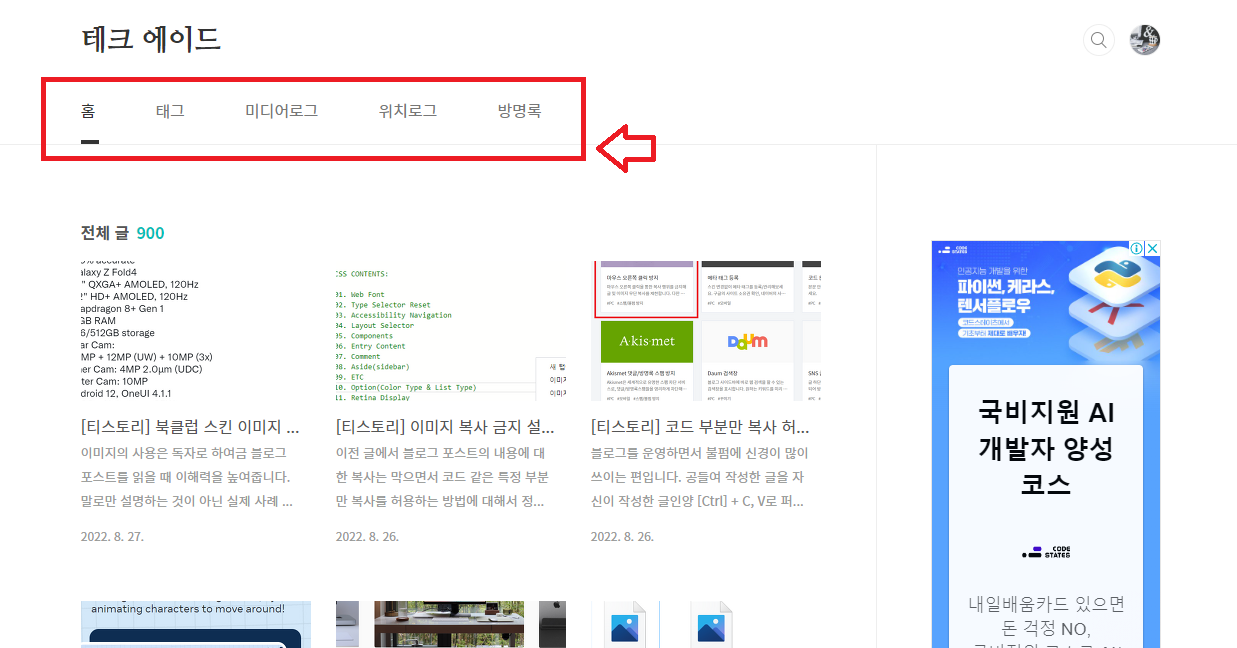1237x648 pixels.
Task: Open the blog search icon
Action: 1098,40
